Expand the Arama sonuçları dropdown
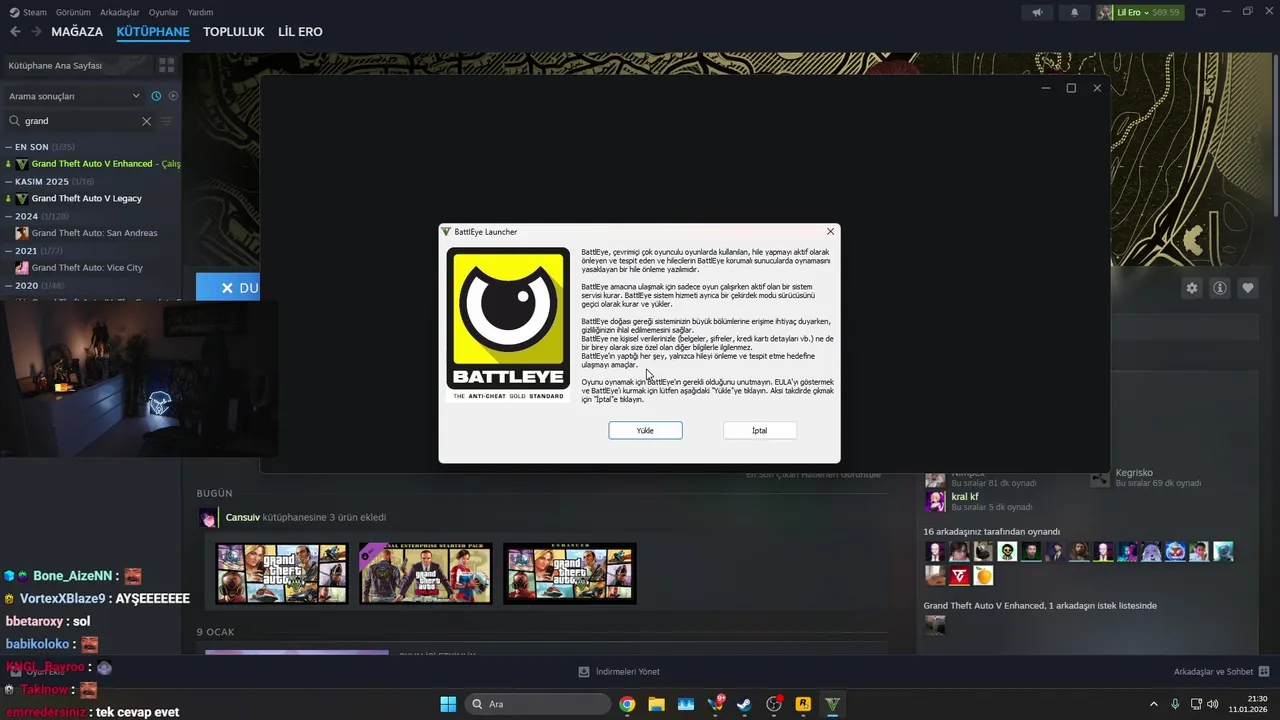The image size is (1280, 720). pyautogui.click(x=75, y=96)
